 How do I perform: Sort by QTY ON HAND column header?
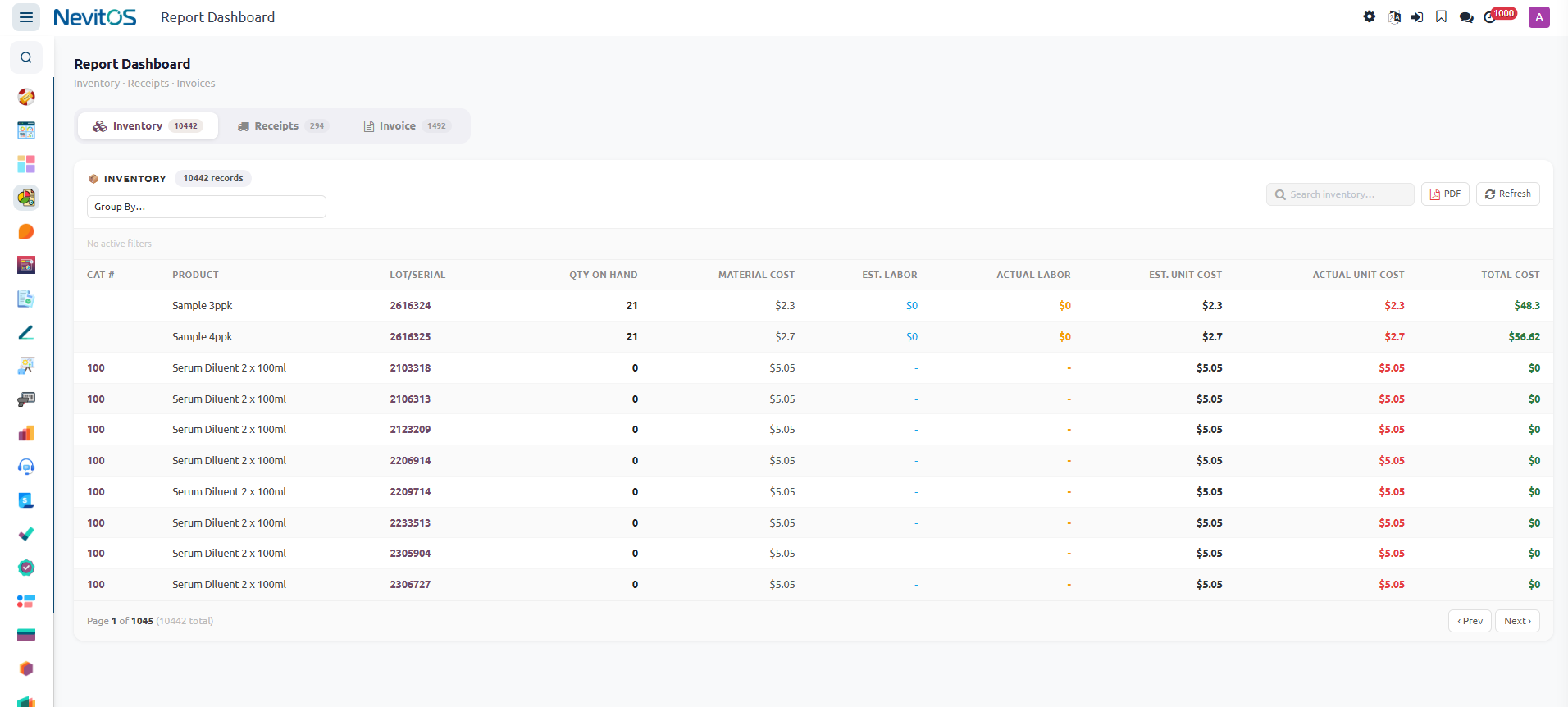click(604, 275)
